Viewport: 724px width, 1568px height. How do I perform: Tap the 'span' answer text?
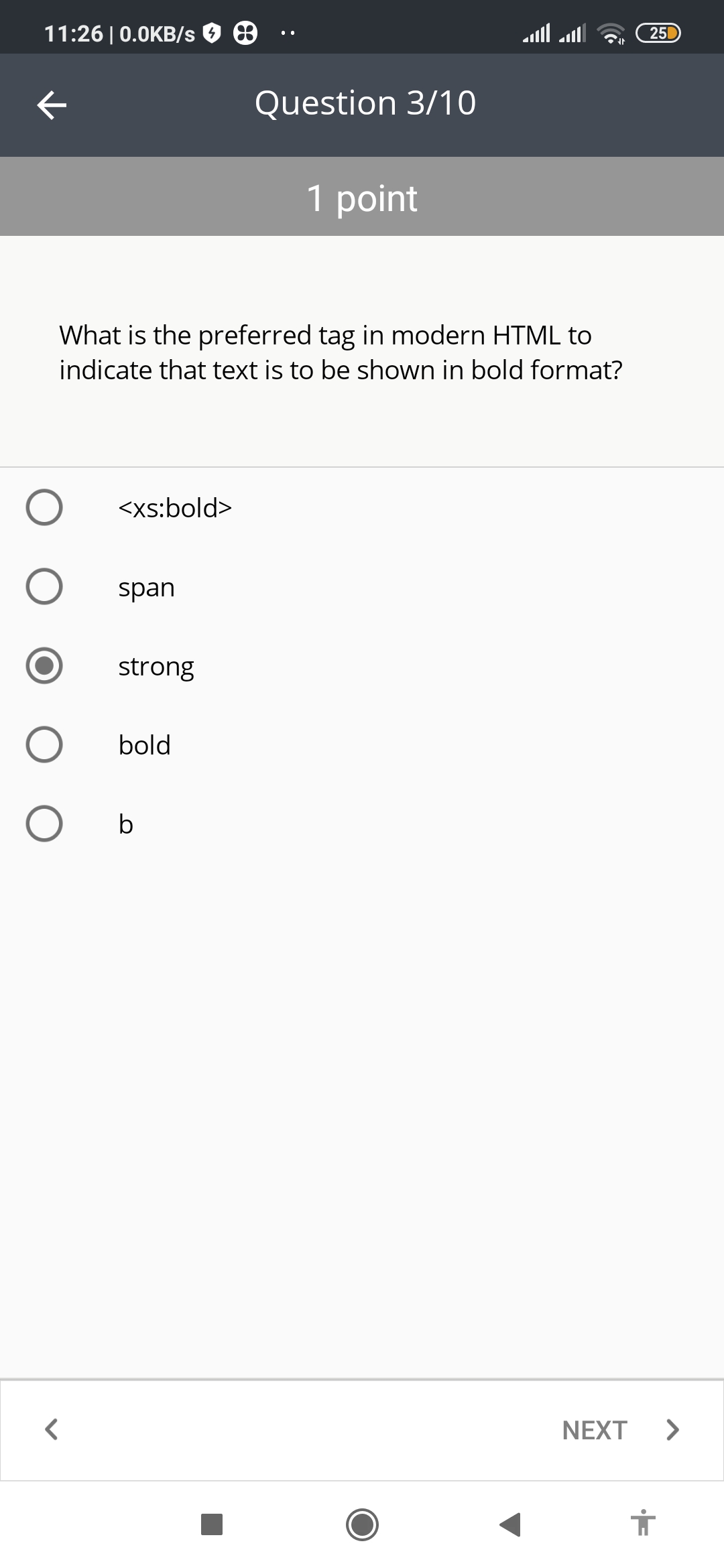point(146,587)
